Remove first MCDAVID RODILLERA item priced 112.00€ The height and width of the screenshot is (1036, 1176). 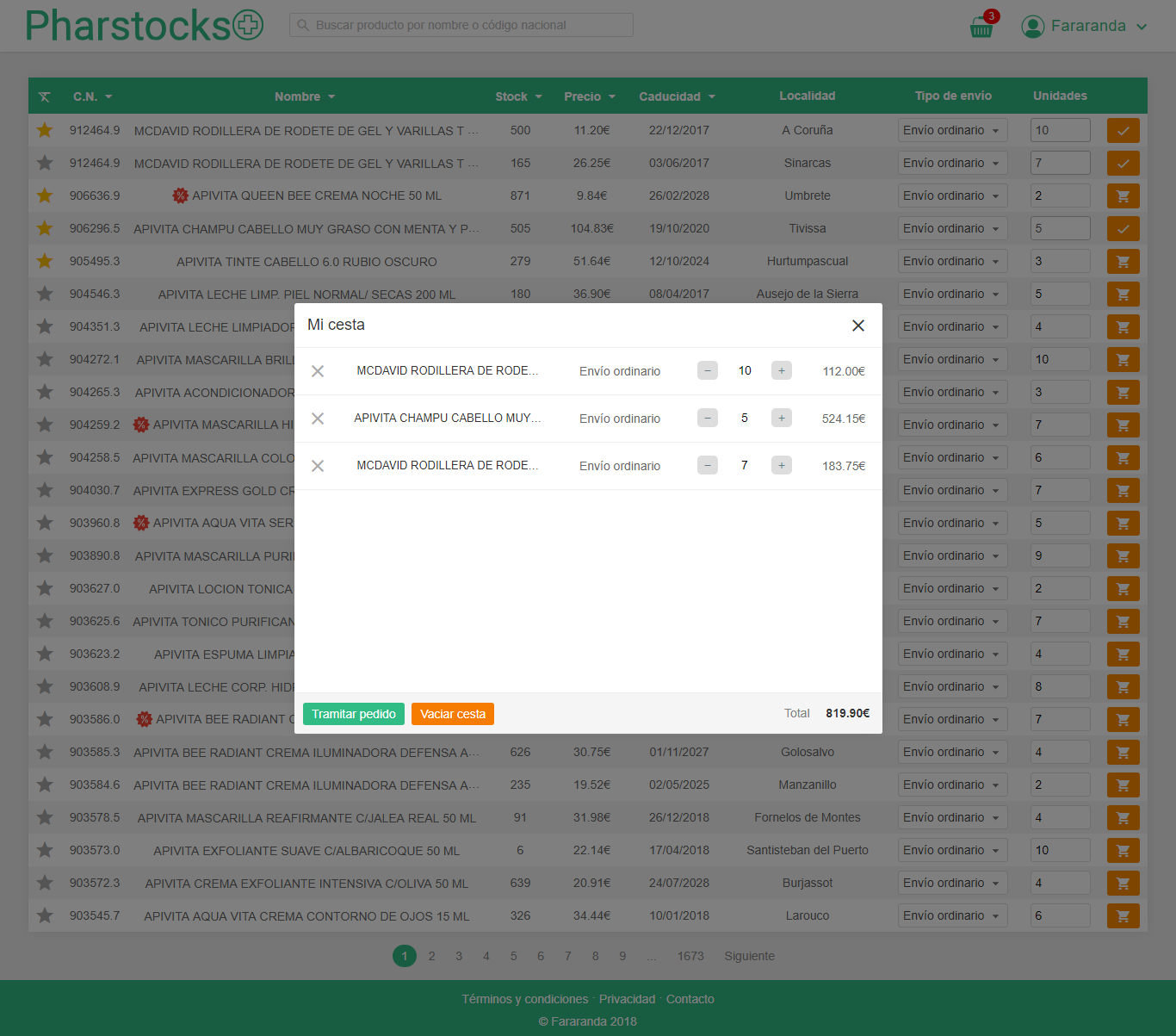point(318,371)
